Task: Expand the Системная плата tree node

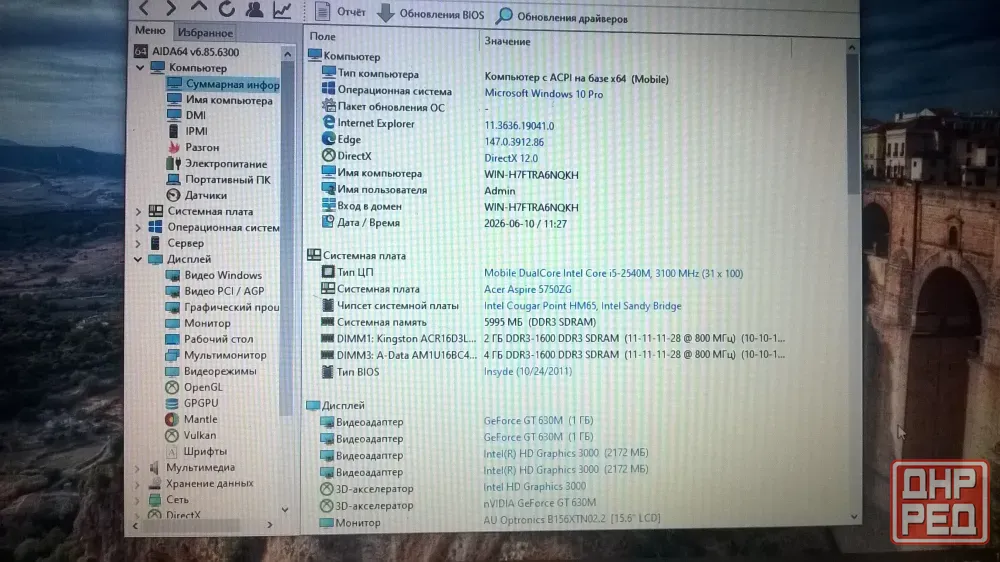Action: click(x=138, y=211)
